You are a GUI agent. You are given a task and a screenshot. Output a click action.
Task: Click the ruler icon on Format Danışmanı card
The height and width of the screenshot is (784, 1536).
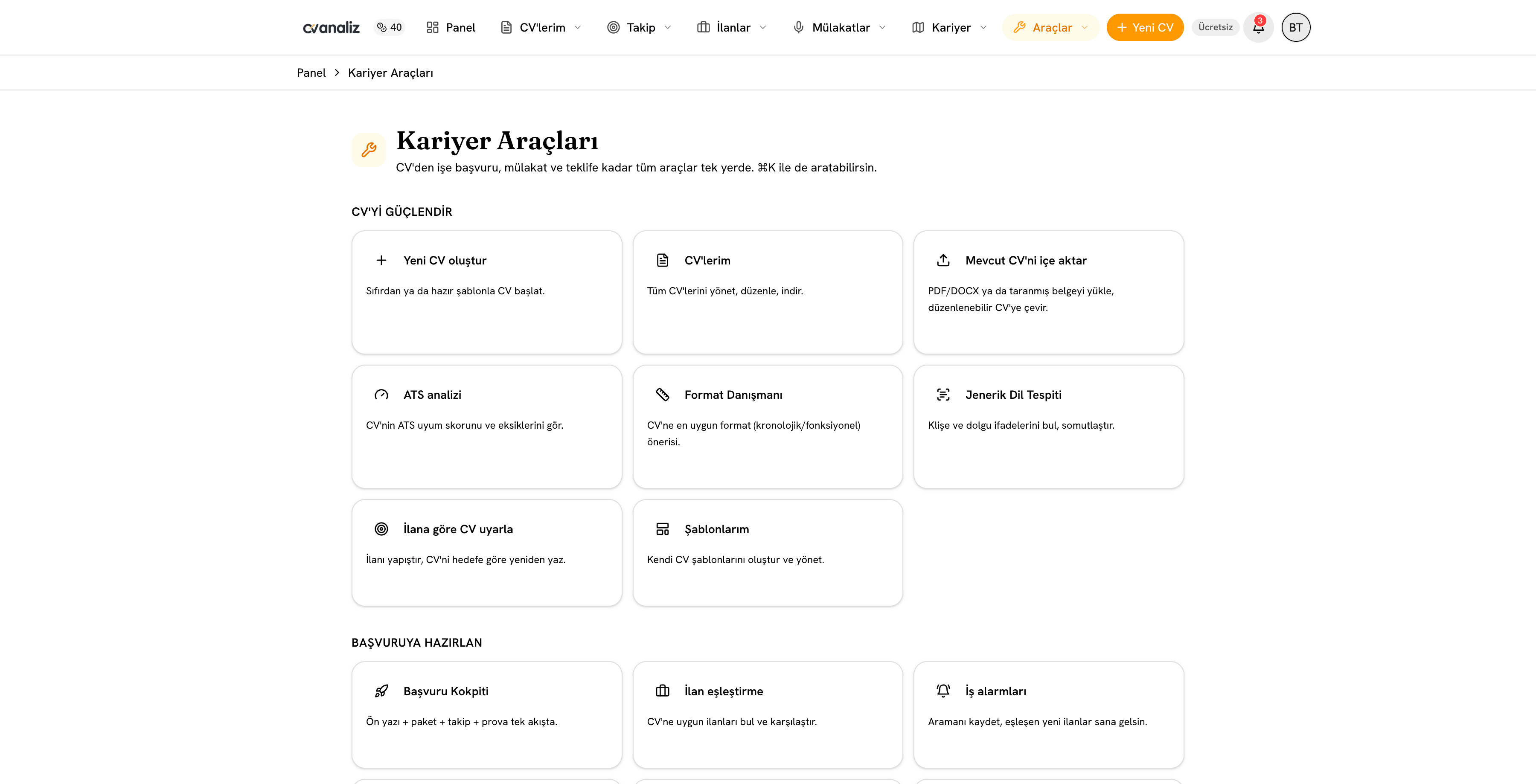tap(663, 395)
